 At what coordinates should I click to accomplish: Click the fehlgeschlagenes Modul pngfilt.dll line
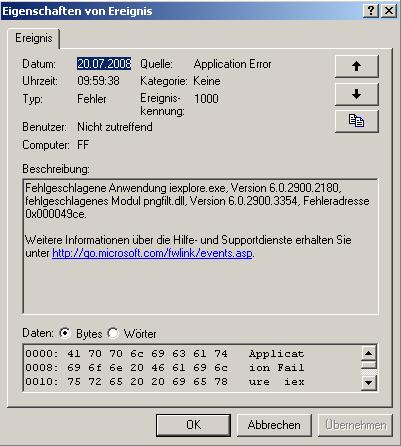(197, 201)
